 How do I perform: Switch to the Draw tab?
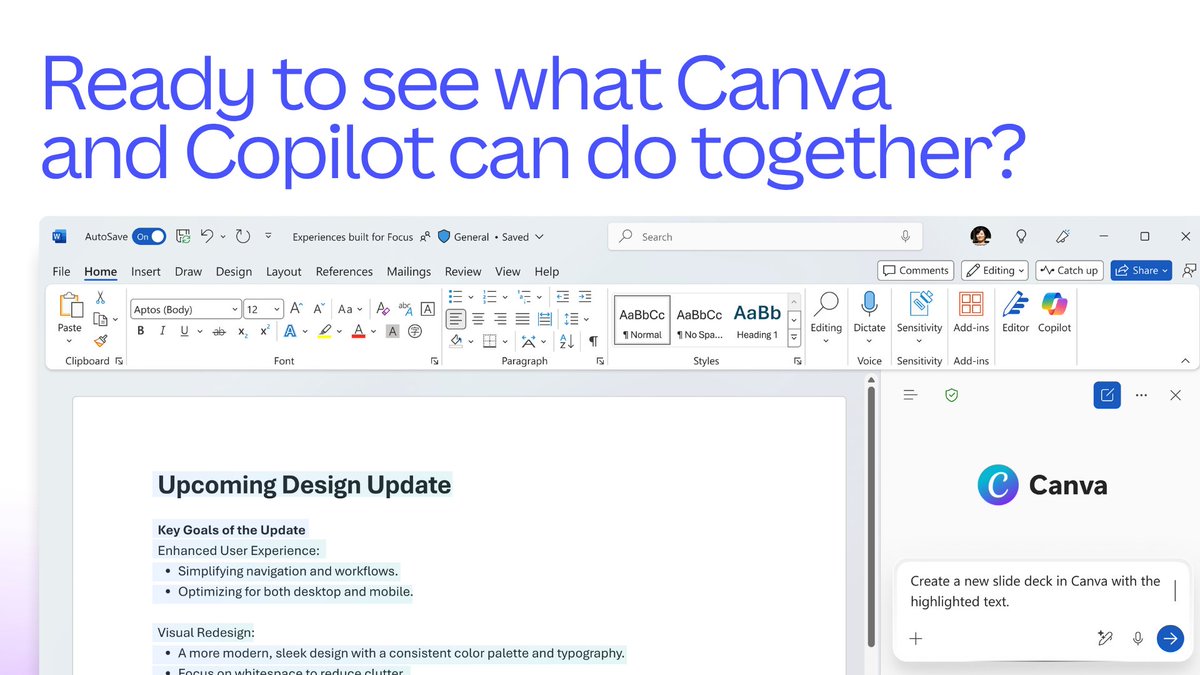188,271
